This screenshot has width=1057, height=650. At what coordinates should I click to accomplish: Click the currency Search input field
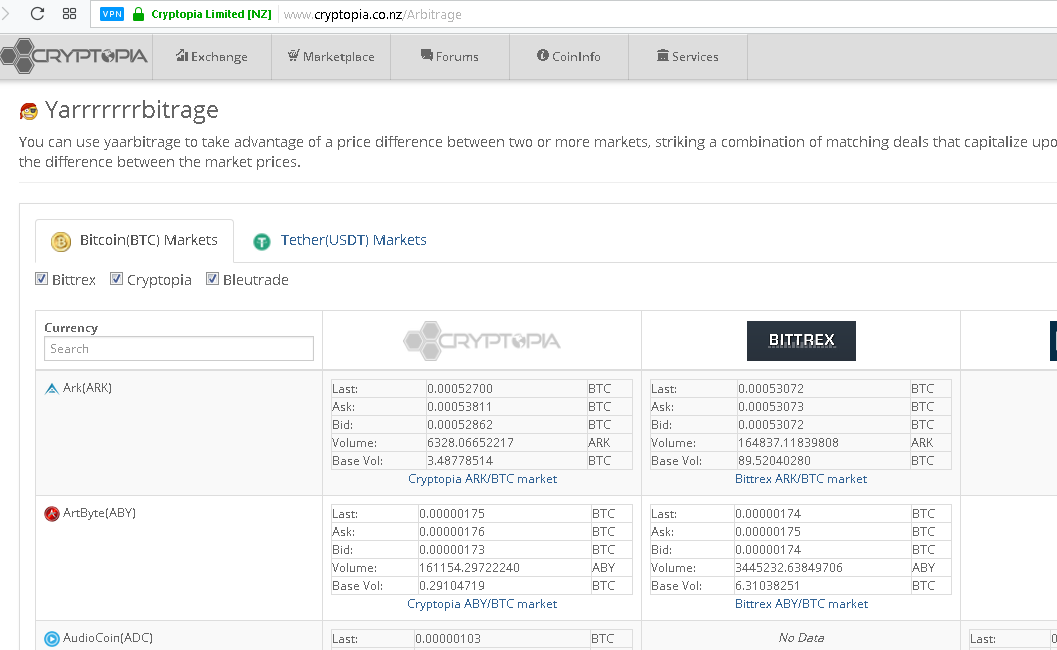click(179, 349)
